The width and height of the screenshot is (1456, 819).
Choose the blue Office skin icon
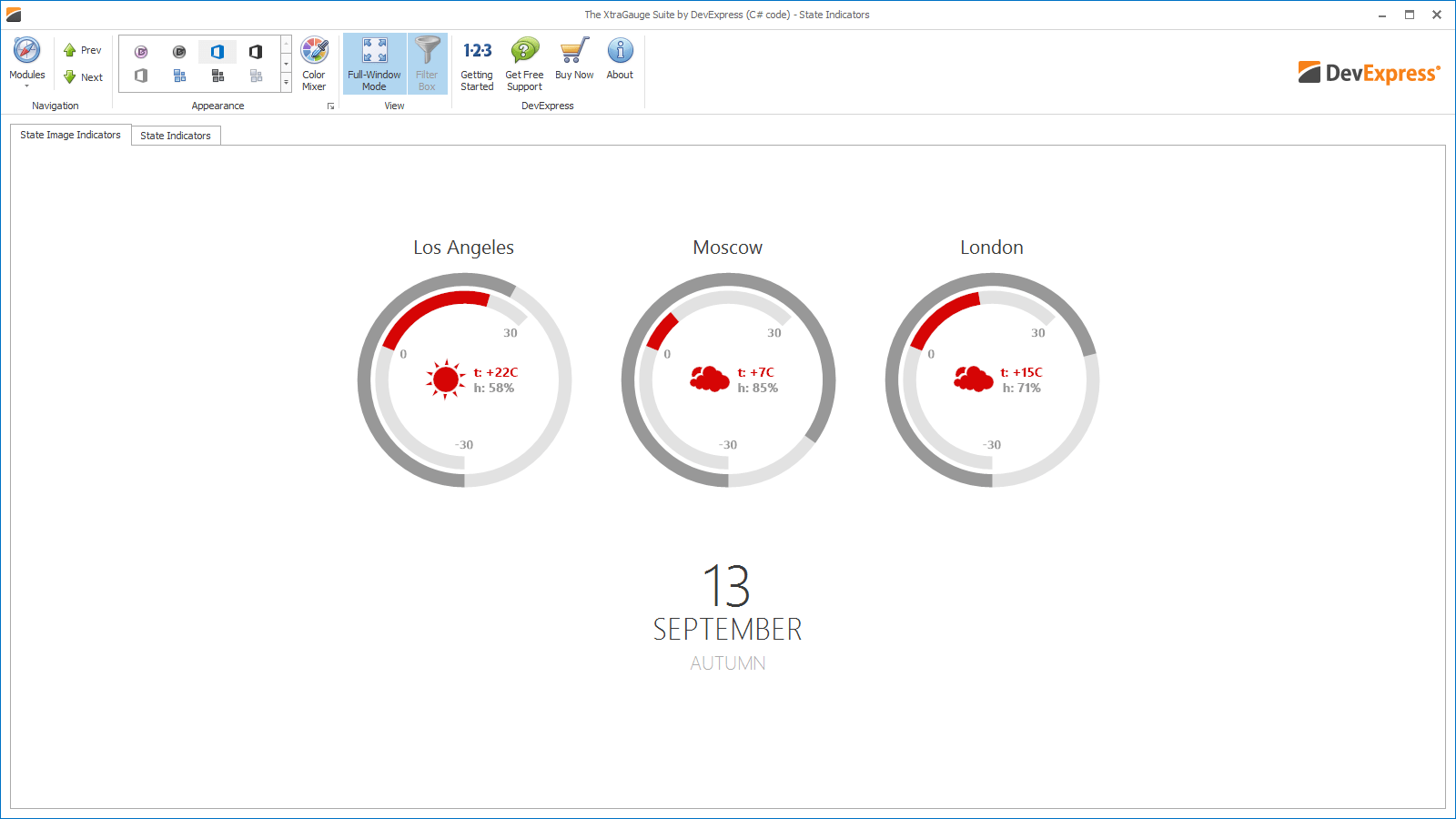pos(217,52)
